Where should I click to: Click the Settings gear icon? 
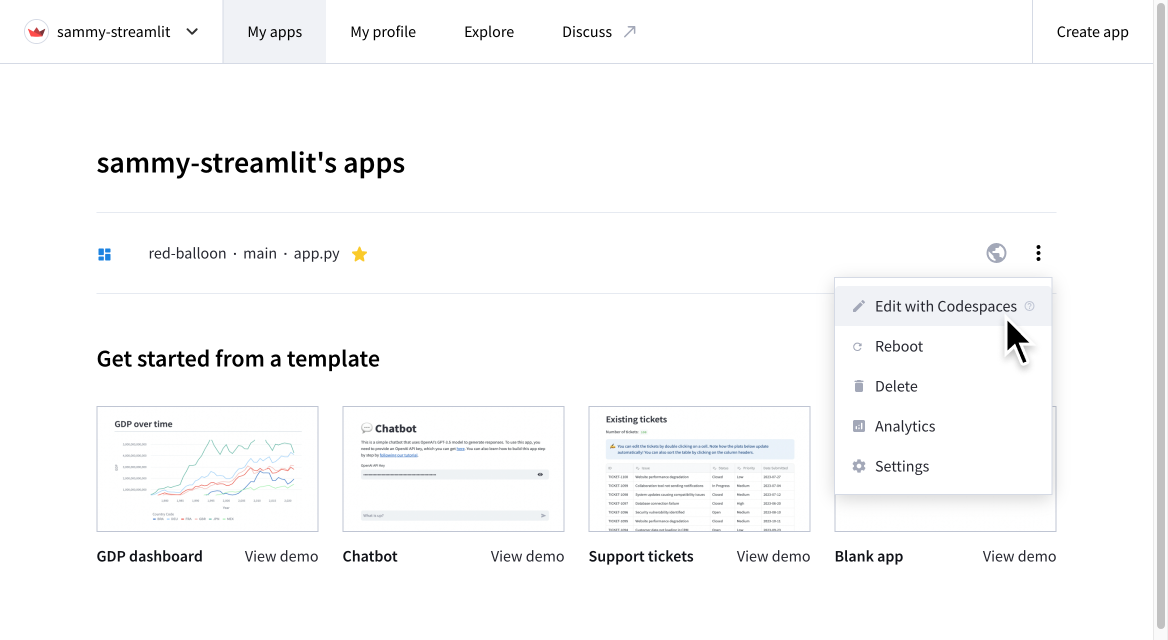(x=859, y=466)
